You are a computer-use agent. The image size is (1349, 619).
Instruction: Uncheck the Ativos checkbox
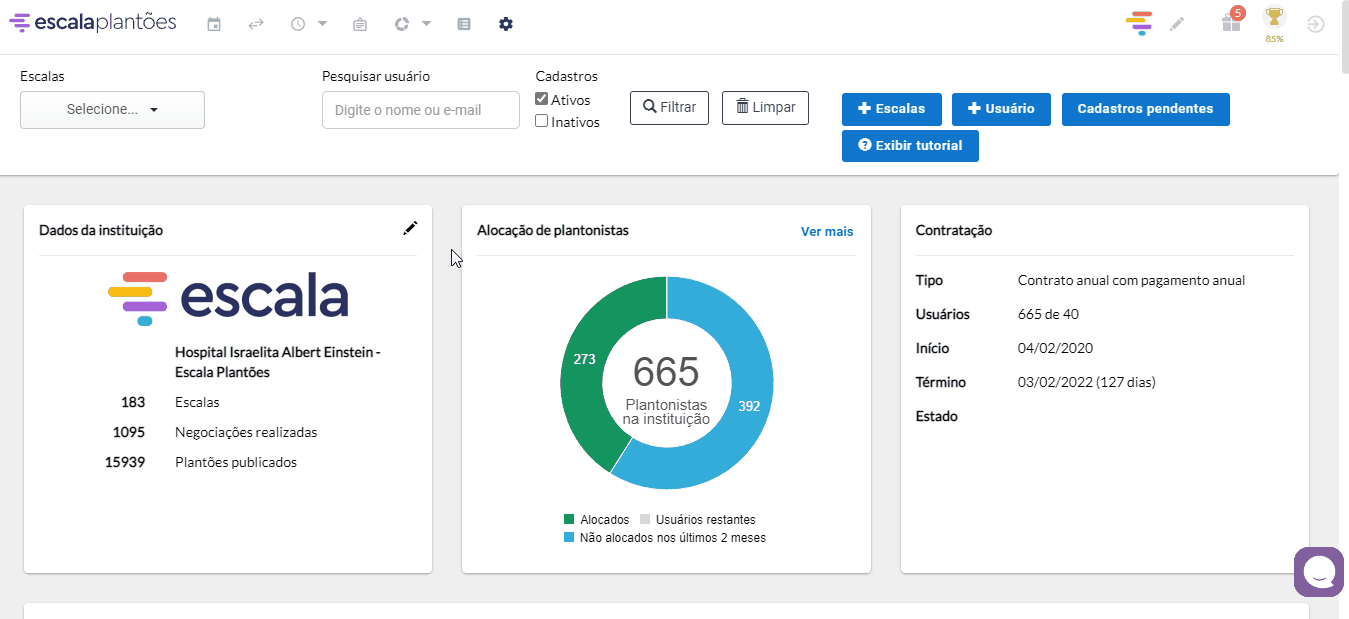coord(541,99)
